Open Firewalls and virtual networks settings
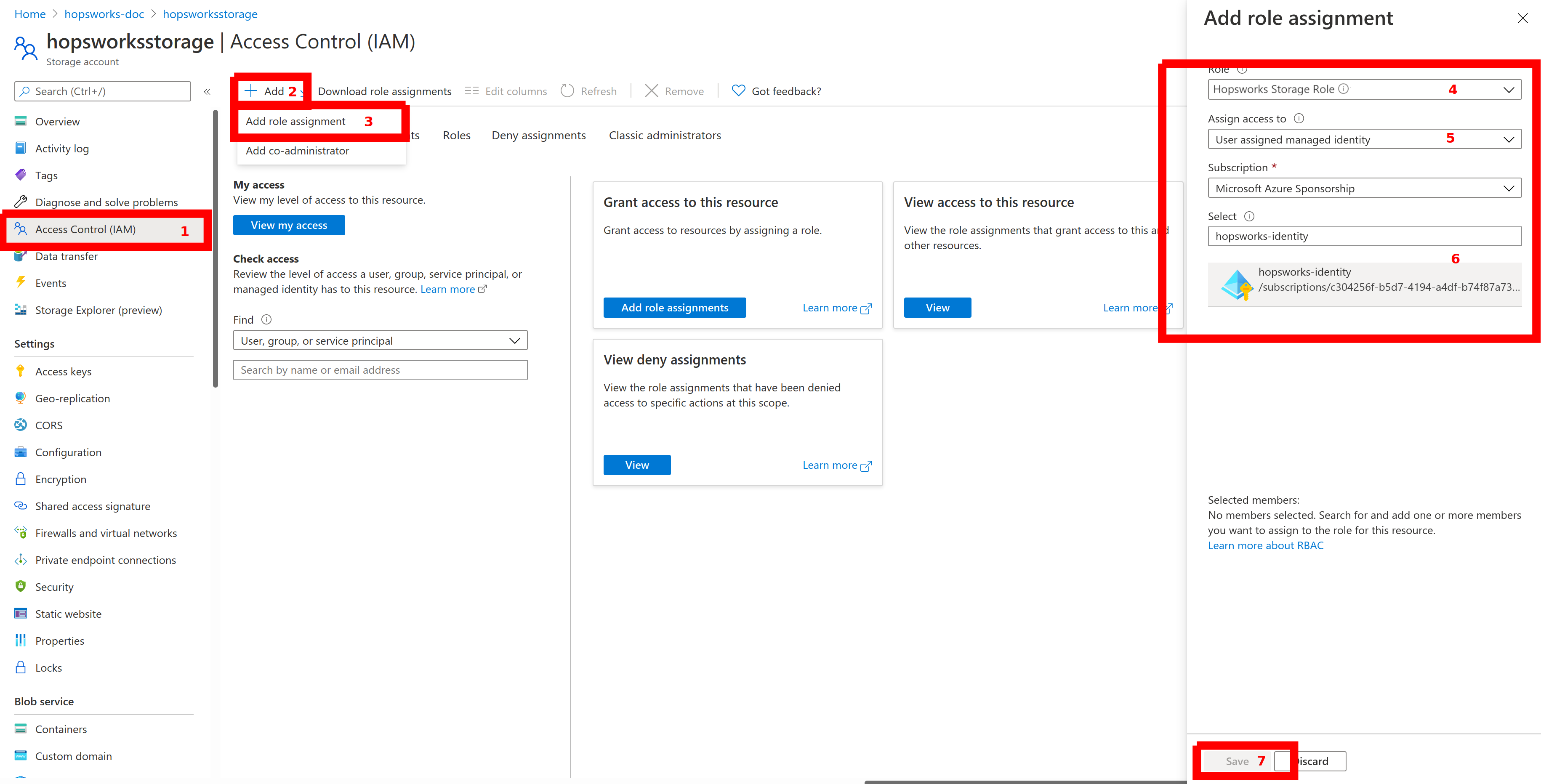 (106, 533)
